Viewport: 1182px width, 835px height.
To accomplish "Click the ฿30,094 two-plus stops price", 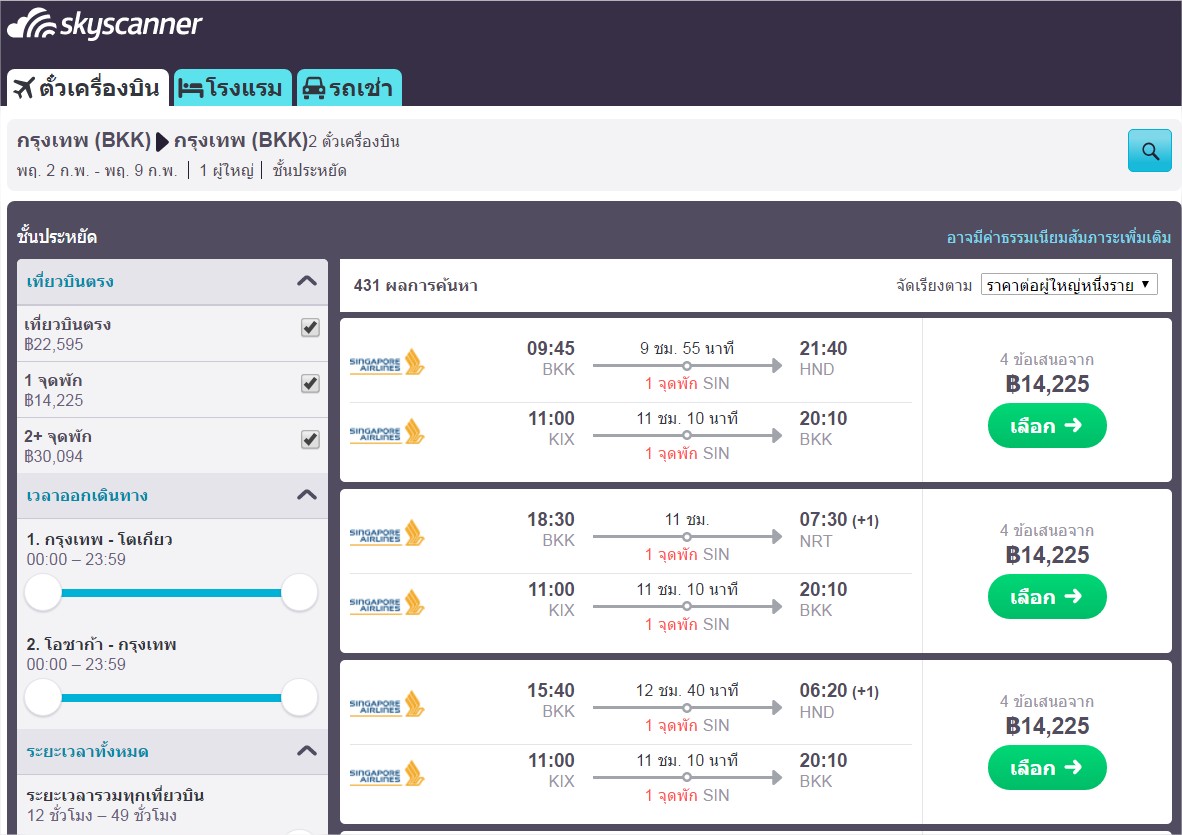I will pyautogui.click(x=54, y=456).
